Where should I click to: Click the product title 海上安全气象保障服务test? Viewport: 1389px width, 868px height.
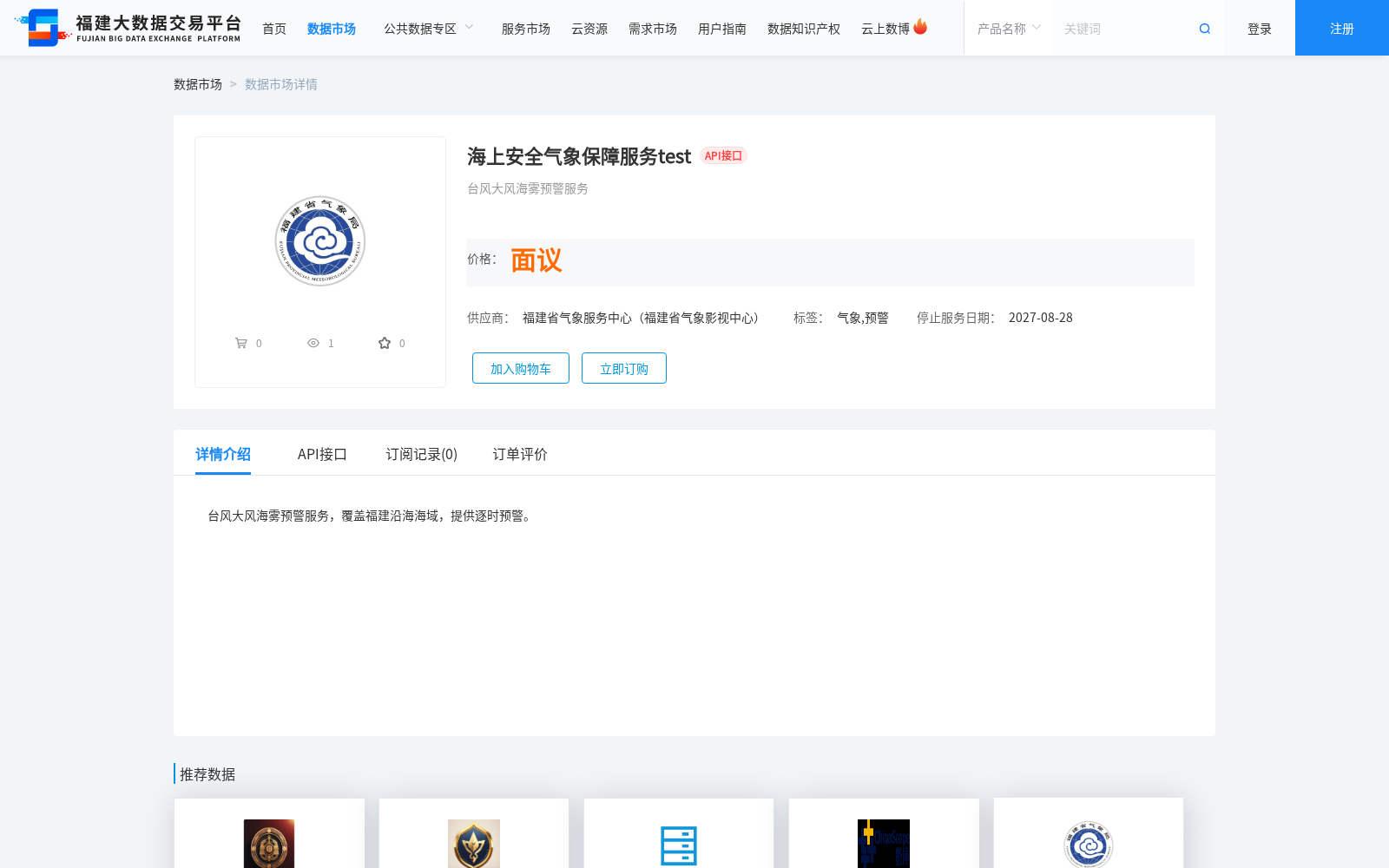point(579,156)
